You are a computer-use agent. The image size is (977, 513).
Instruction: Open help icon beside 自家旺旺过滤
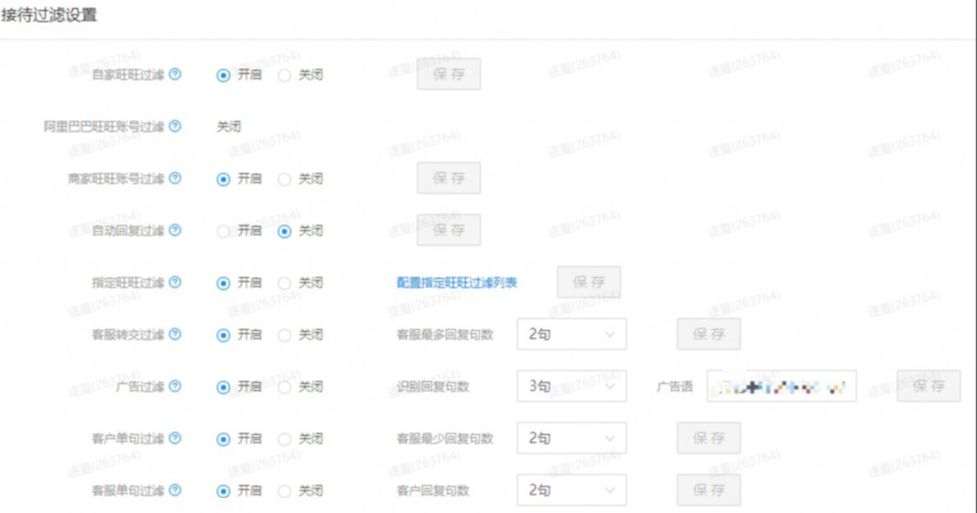(176, 74)
